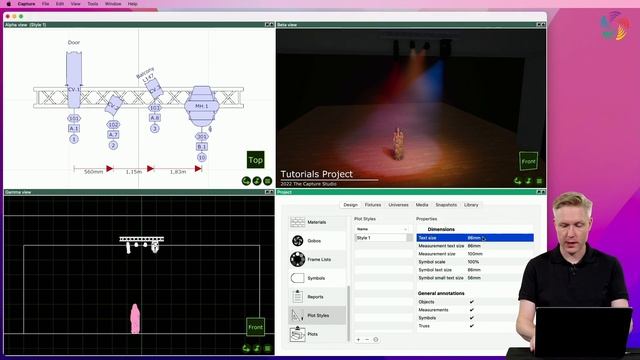
Task: Open the Frame Lists section icon
Action: 298,259
